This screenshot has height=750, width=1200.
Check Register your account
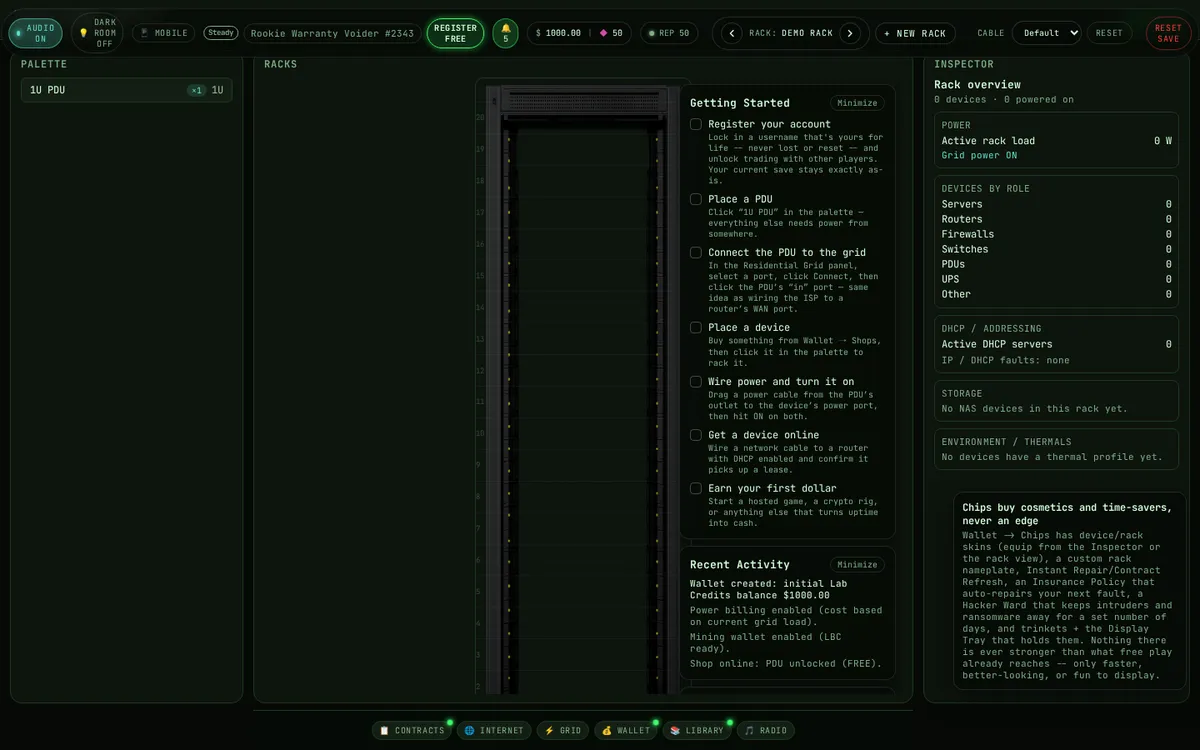pyautogui.click(x=696, y=124)
